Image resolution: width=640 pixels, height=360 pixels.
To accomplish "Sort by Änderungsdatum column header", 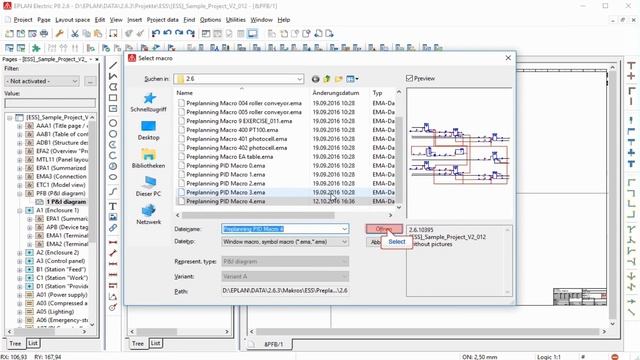I will (336, 93).
